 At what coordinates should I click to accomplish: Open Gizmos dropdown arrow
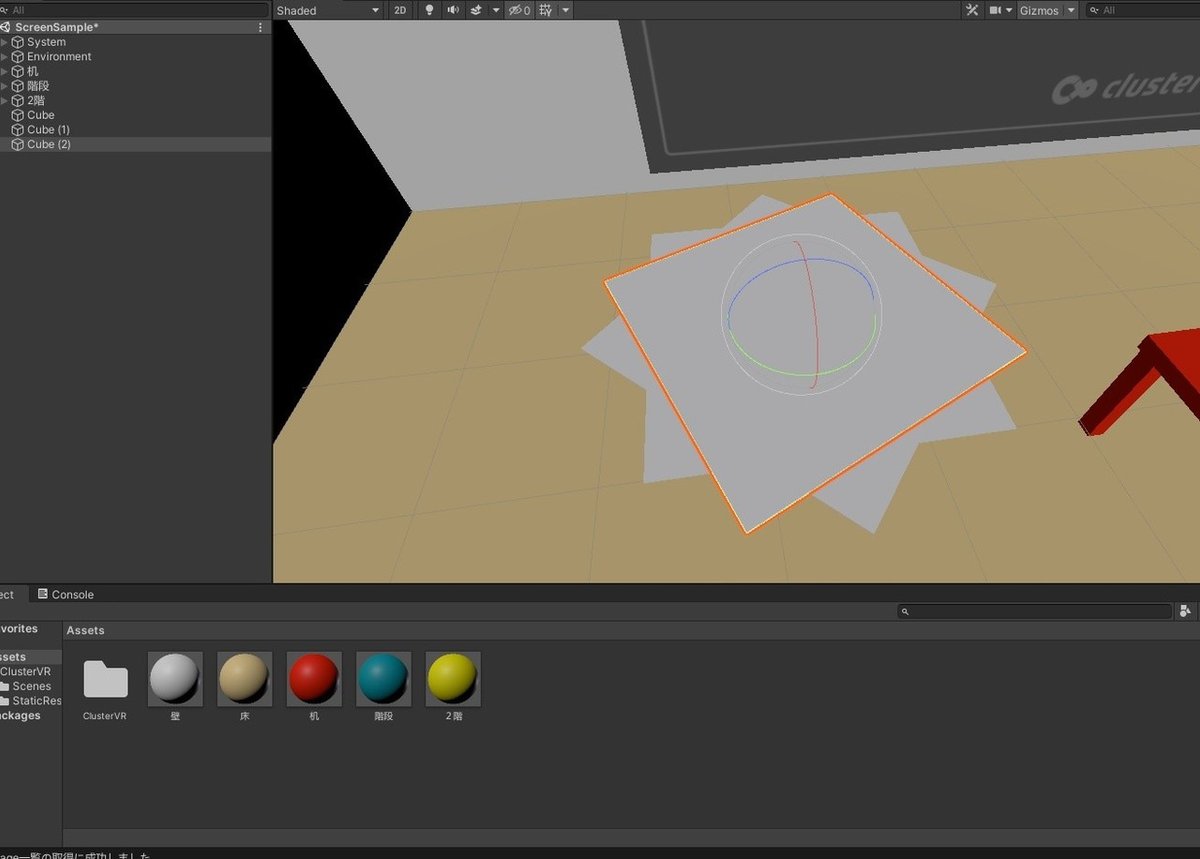[1071, 10]
